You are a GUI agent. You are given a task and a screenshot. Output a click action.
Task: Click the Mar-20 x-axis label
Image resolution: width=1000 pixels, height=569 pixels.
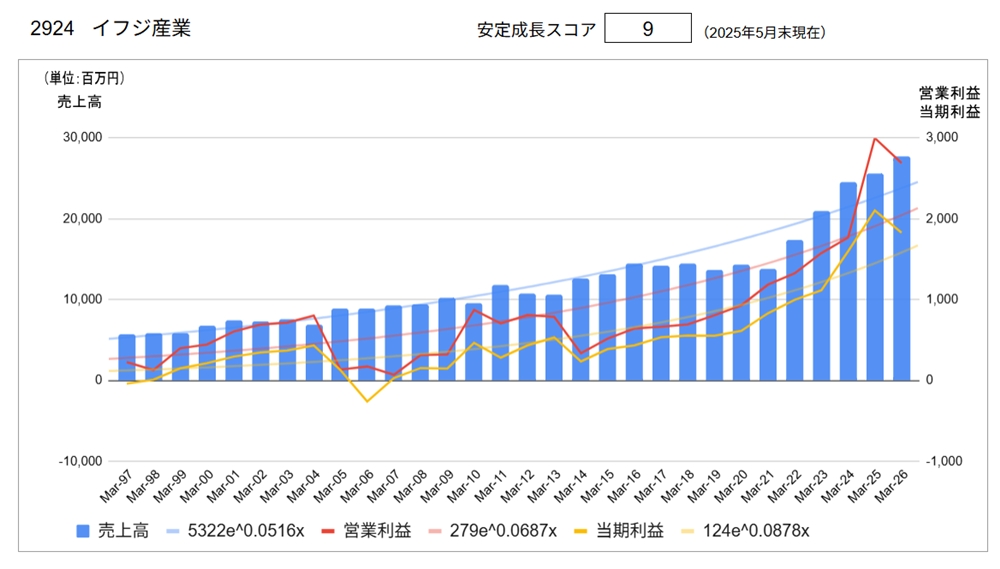tap(731, 486)
